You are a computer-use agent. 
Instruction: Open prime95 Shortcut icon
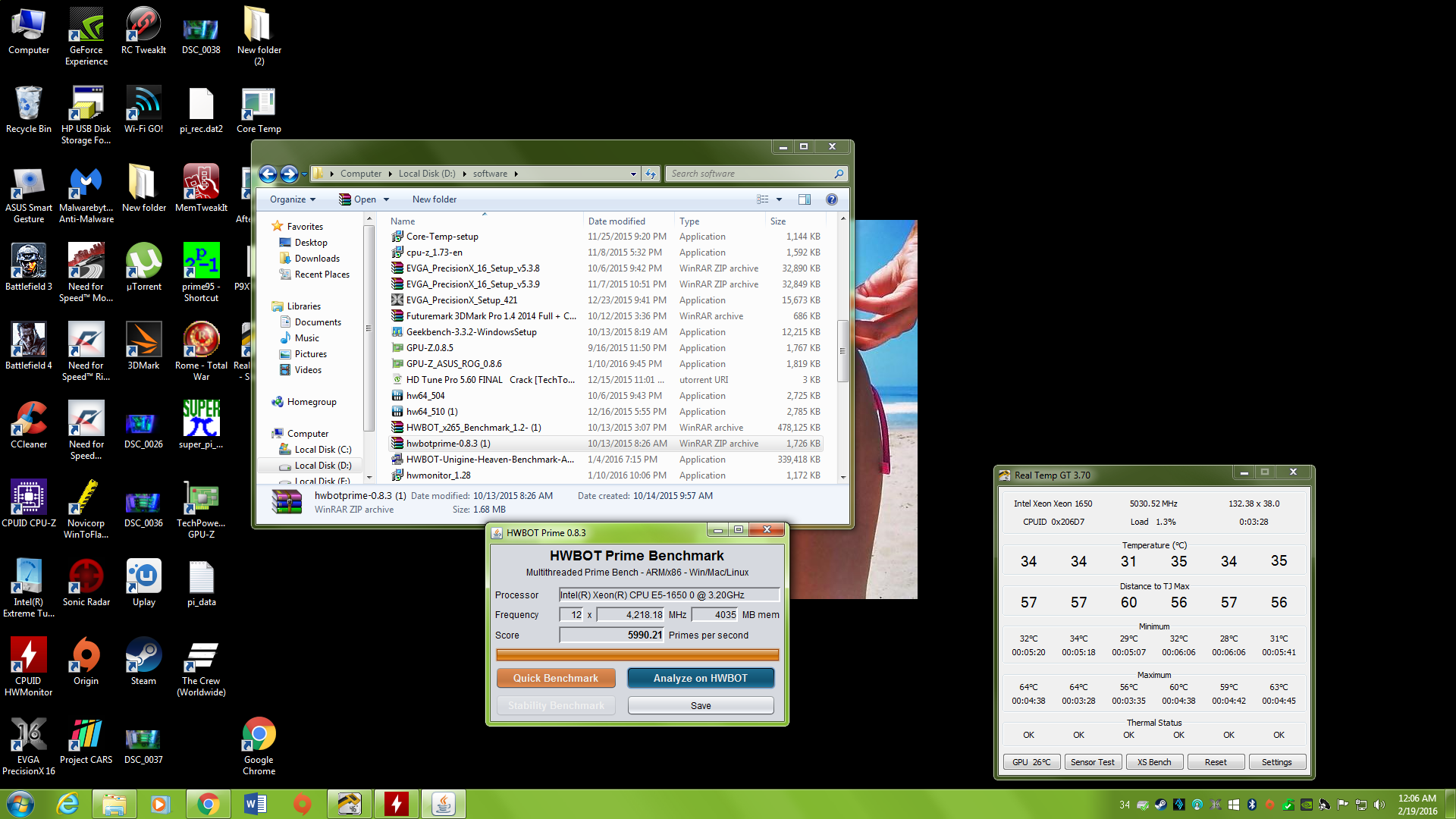[x=201, y=273]
